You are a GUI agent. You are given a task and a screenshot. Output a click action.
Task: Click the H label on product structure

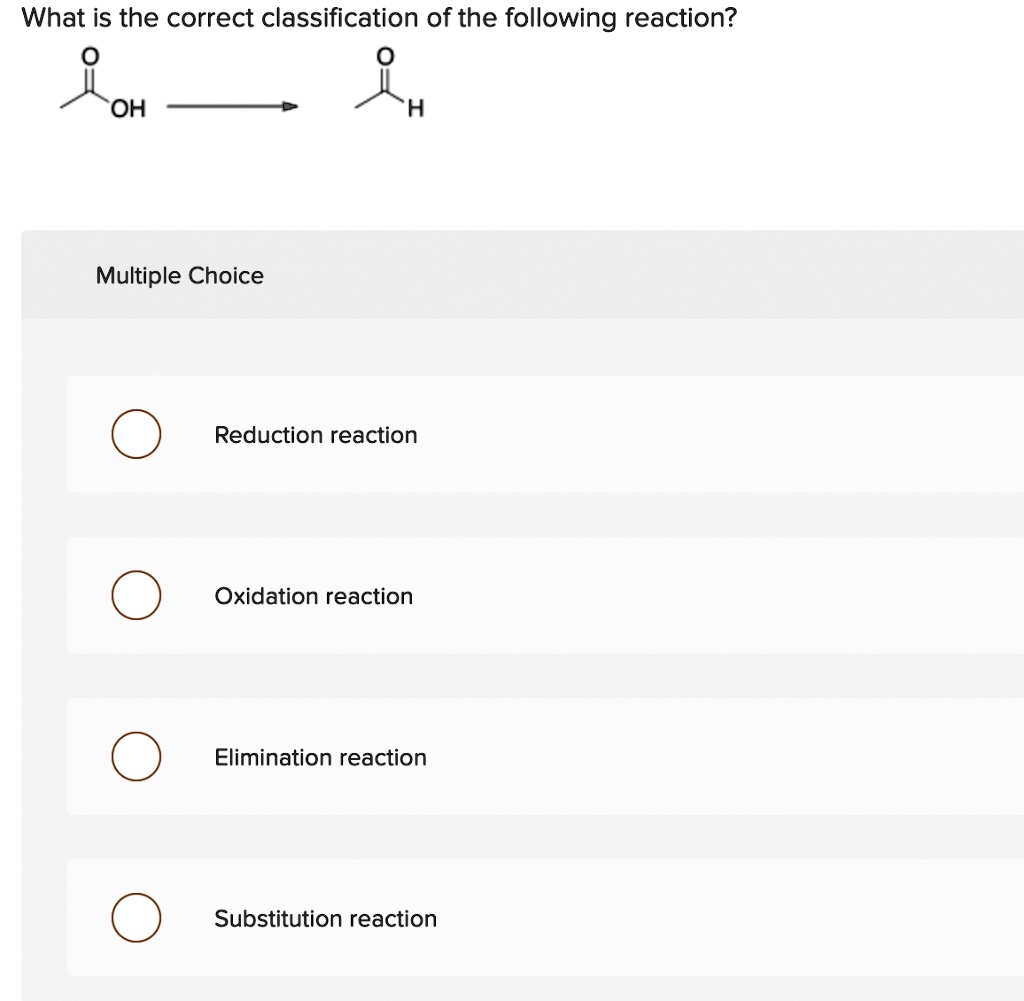417,110
